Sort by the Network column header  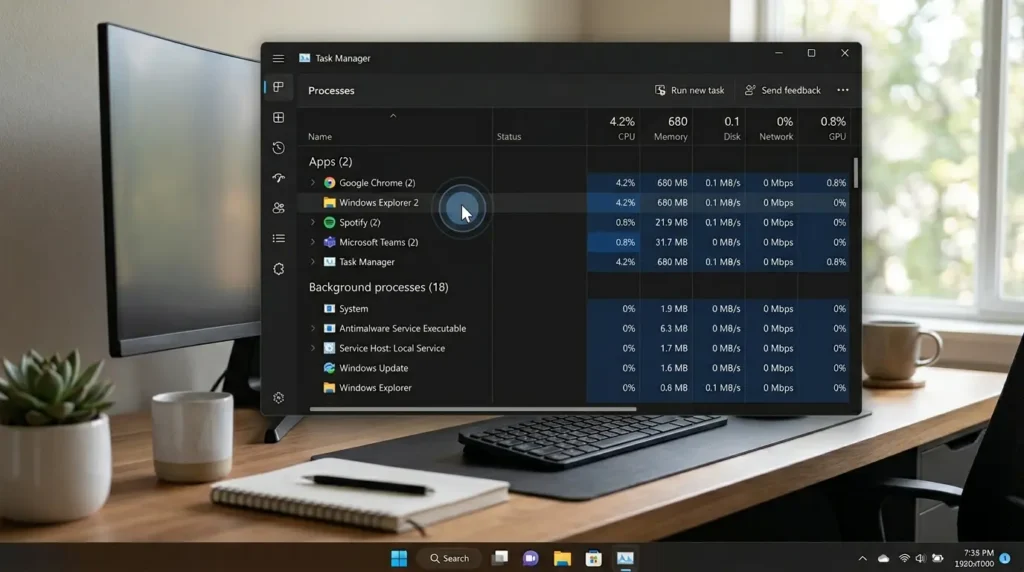tap(776, 128)
